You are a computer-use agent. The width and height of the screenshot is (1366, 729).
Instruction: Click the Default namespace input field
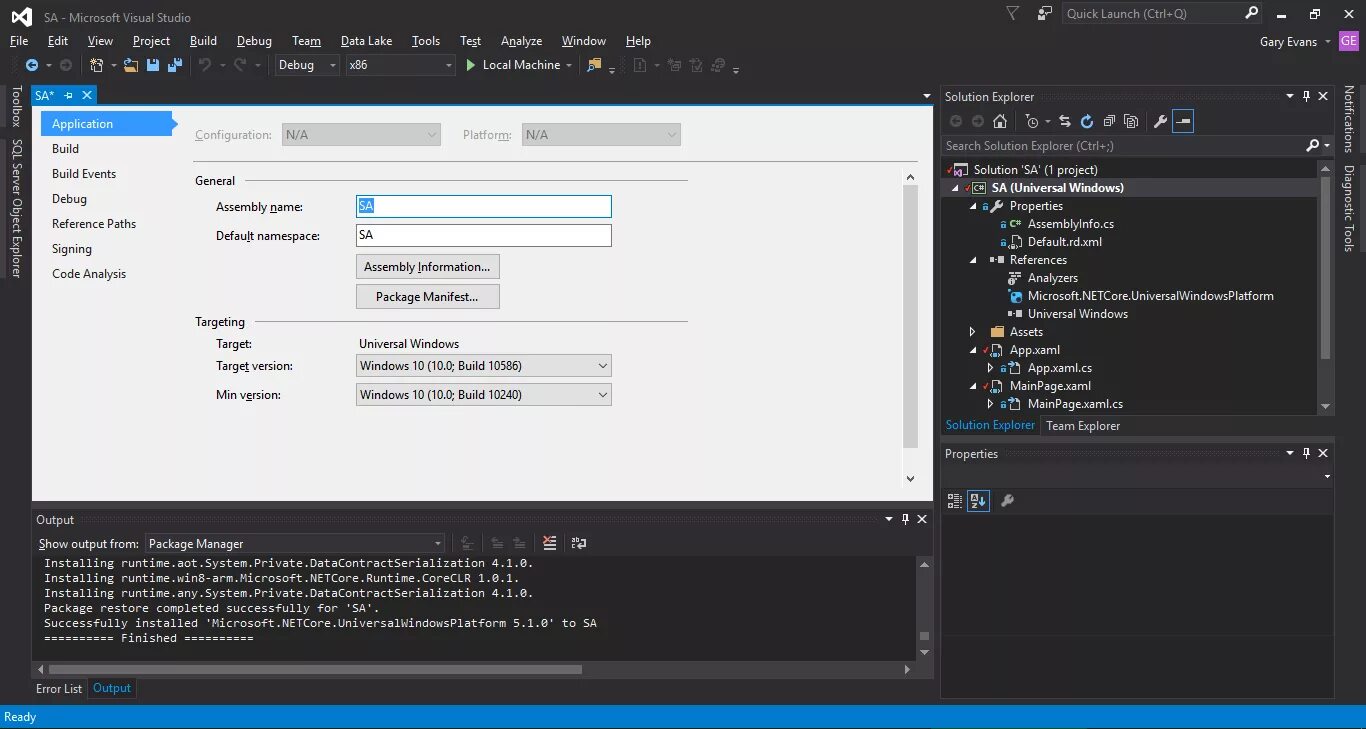[x=484, y=236]
